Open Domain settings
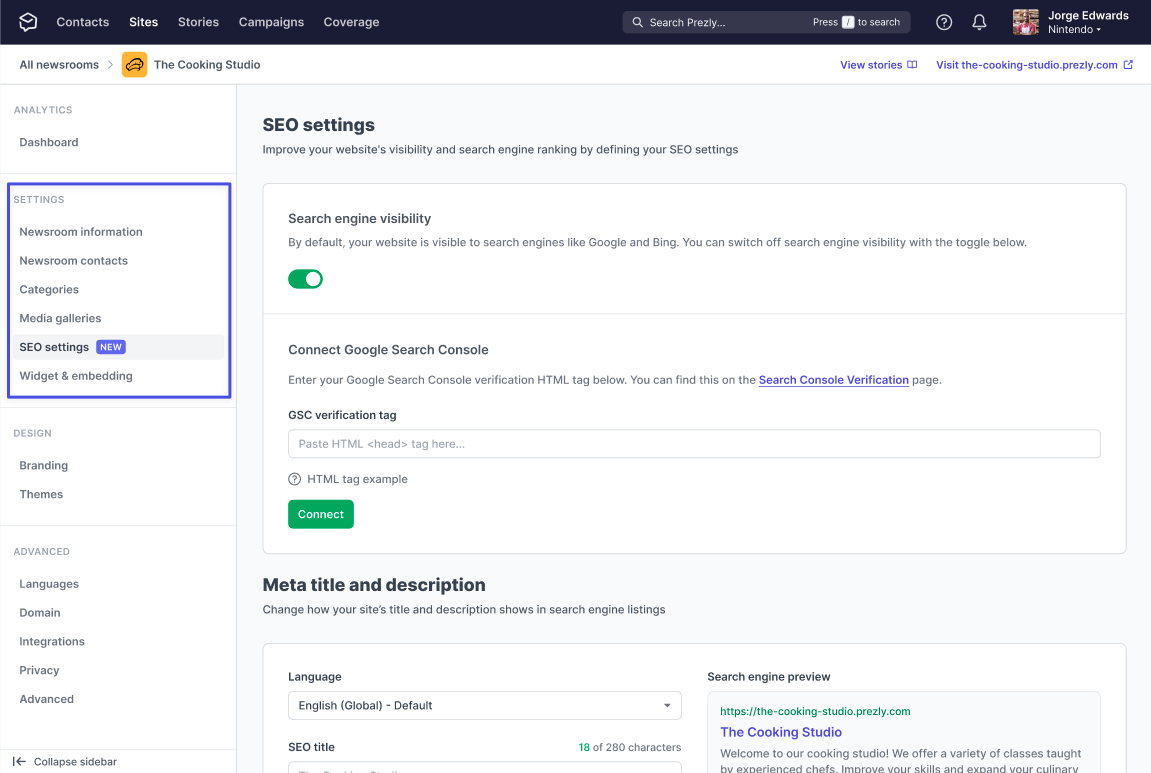 pos(40,612)
